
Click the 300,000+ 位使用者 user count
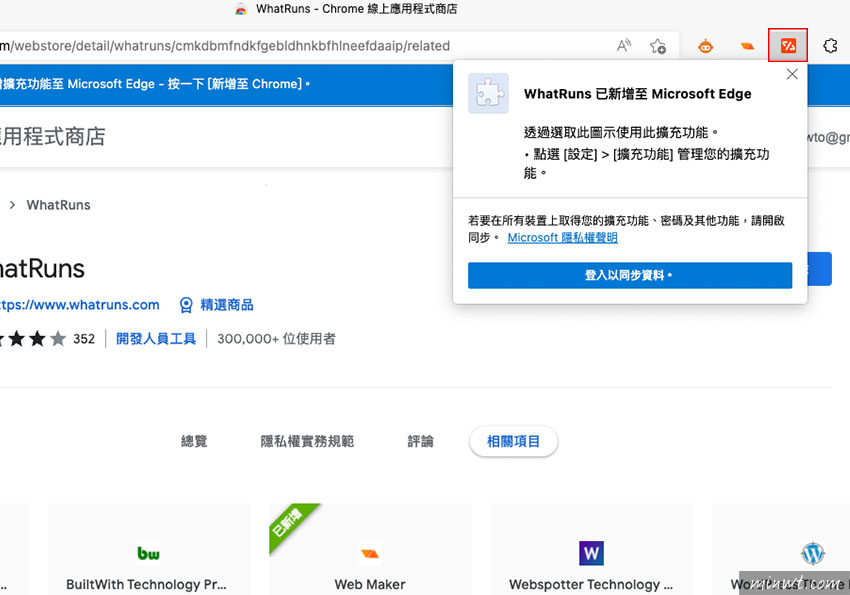click(x=276, y=339)
